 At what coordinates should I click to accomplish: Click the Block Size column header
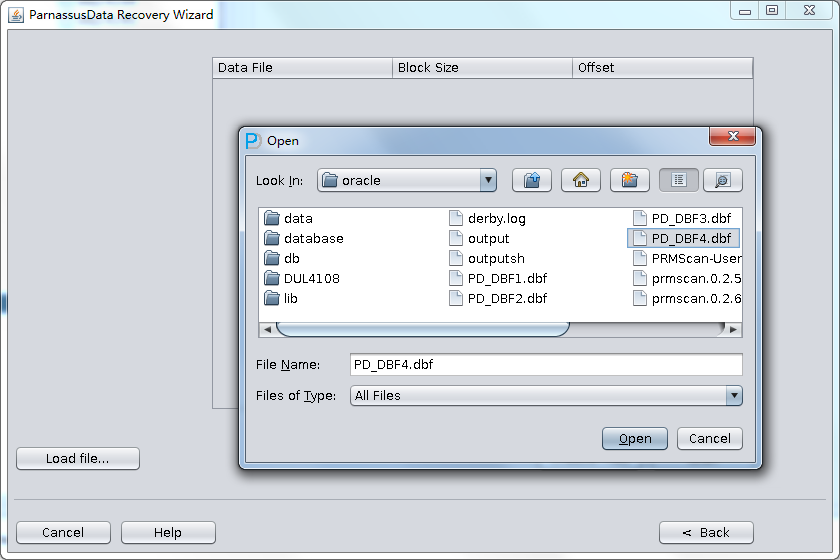(483, 68)
